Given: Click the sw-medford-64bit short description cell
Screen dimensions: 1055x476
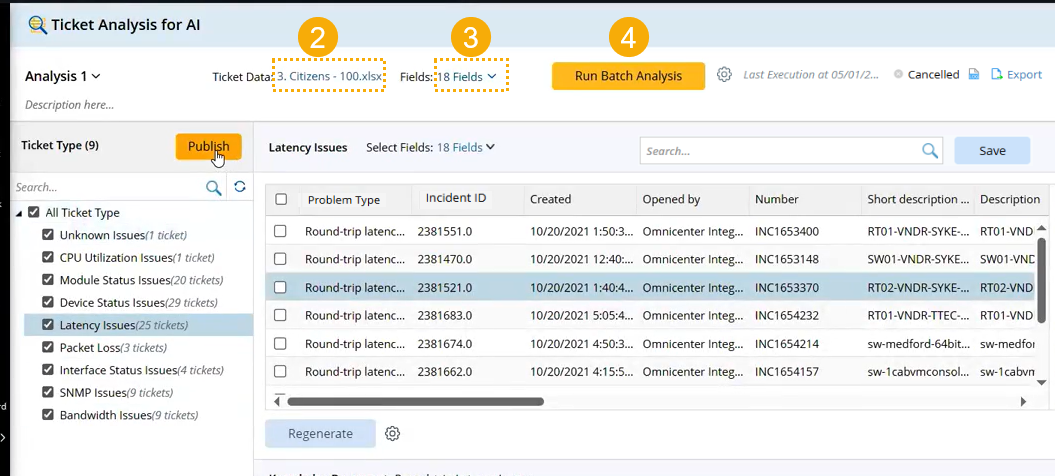Looking at the screenshot, I should (x=918, y=343).
